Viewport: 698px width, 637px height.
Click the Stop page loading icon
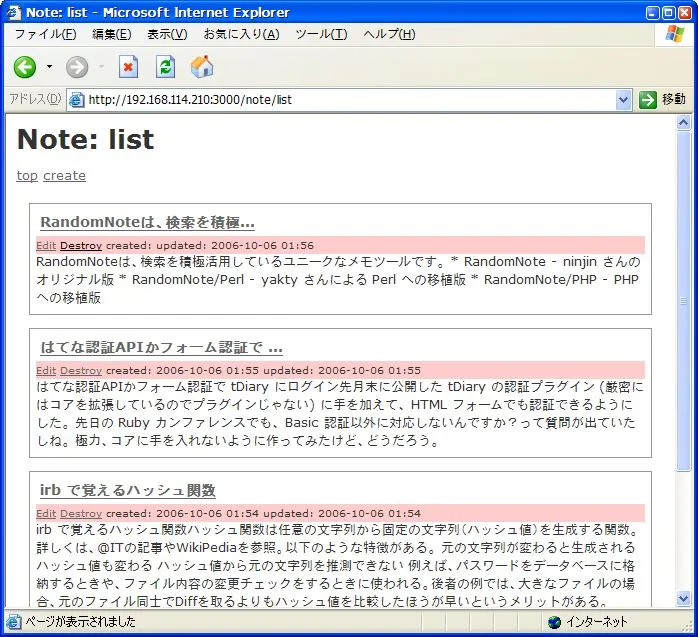pyautogui.click(x=128, y=67)
